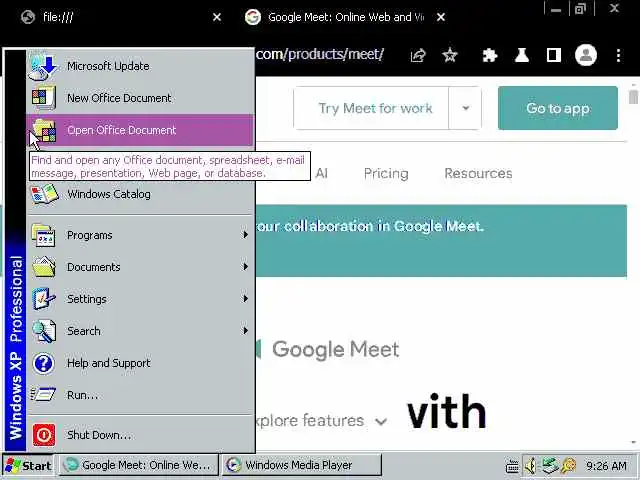Image resolution: width=640 pixels, height=480 pixels.
Task: Click the file:/// tab globe icon
Action: click(x=28, y=17)
